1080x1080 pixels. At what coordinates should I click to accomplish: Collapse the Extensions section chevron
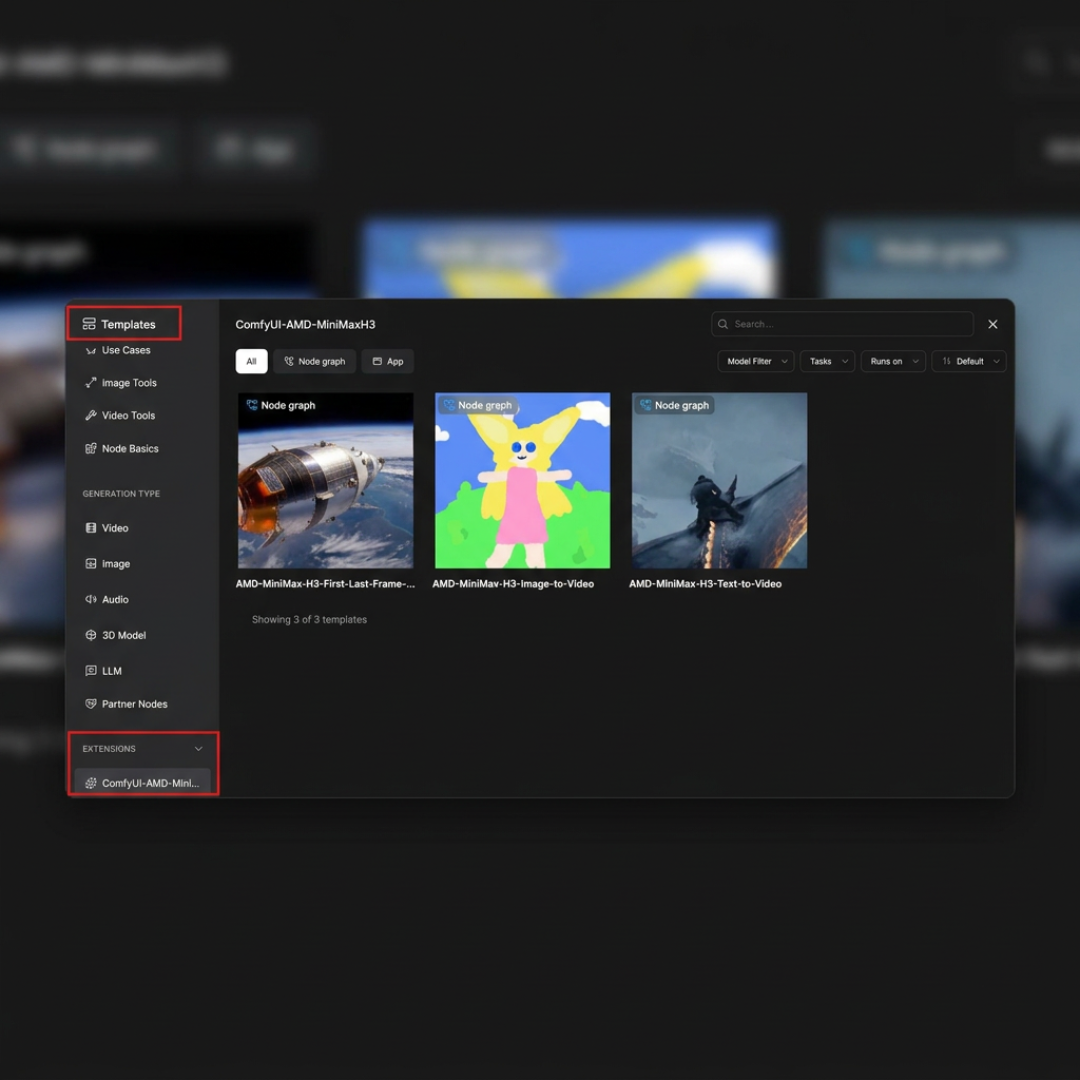[x=198, y=749]
